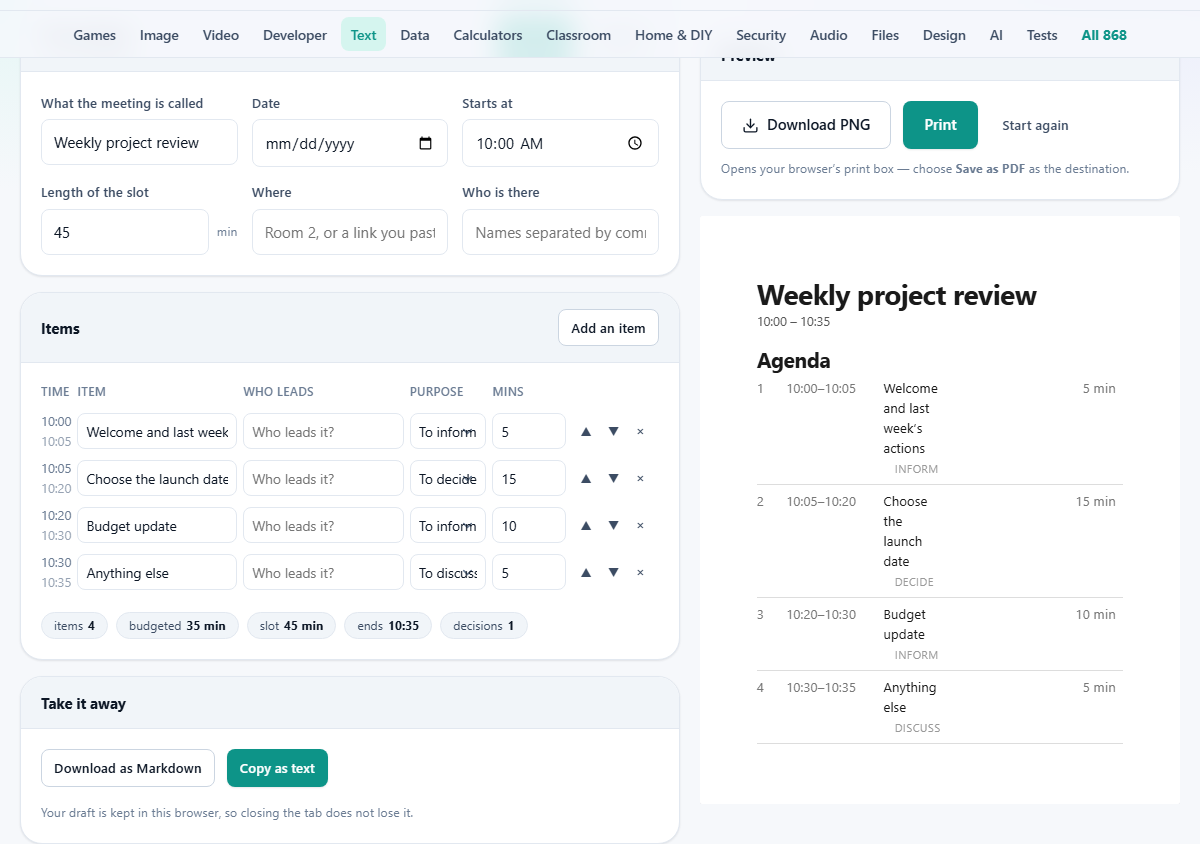Click the Start again link
1200x844 pixels.
pyautogui.click(x=1035, y=126)
